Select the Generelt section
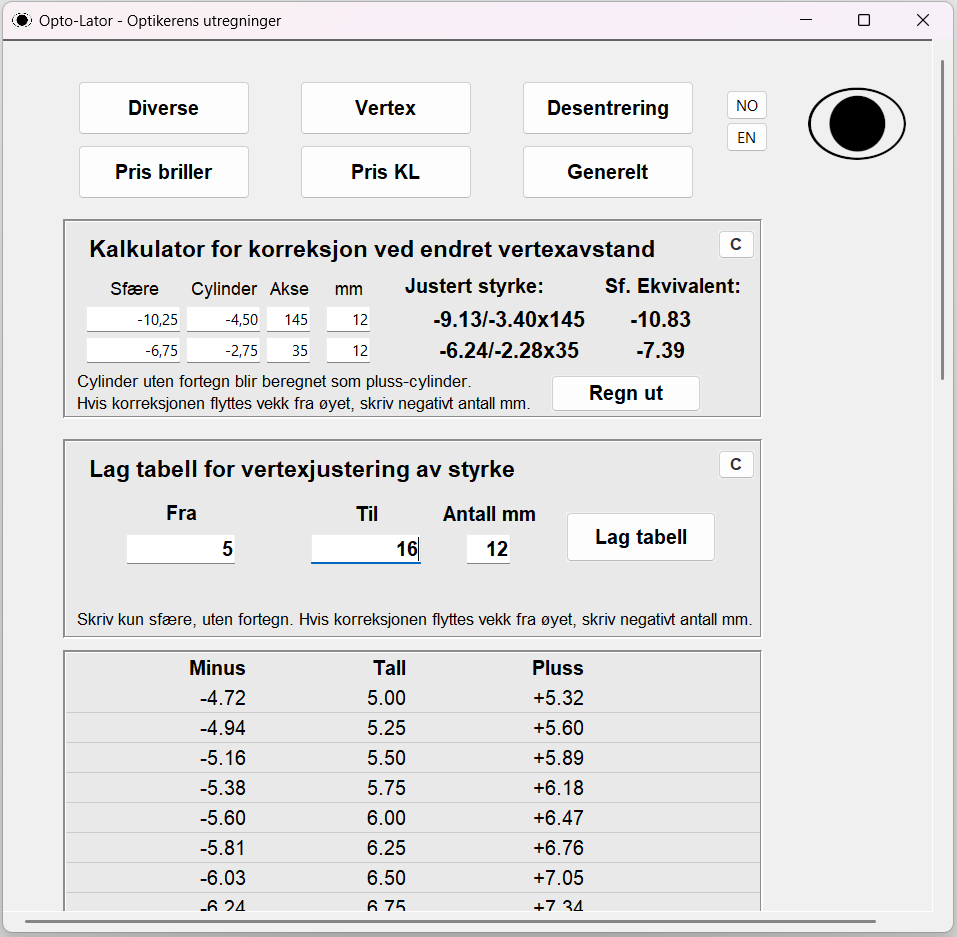Viewport: 957px width, 937px height. tap(607, 172)
